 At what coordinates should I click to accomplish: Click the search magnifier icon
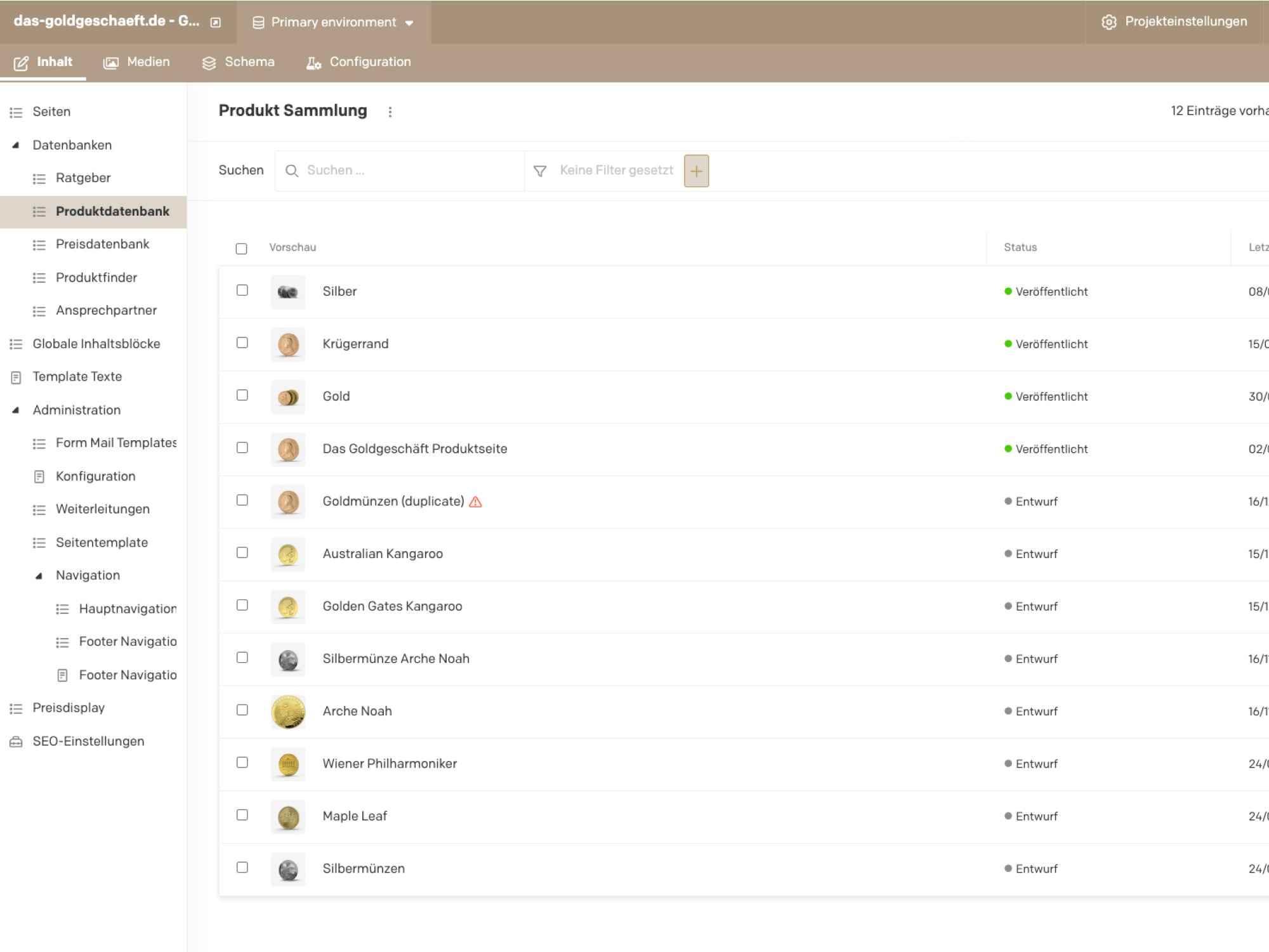click(x=291, y=171)
